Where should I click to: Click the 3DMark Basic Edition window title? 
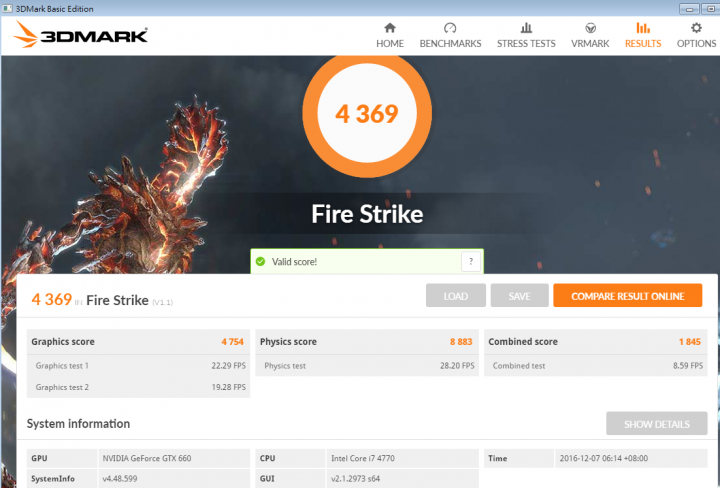(54, 9)
